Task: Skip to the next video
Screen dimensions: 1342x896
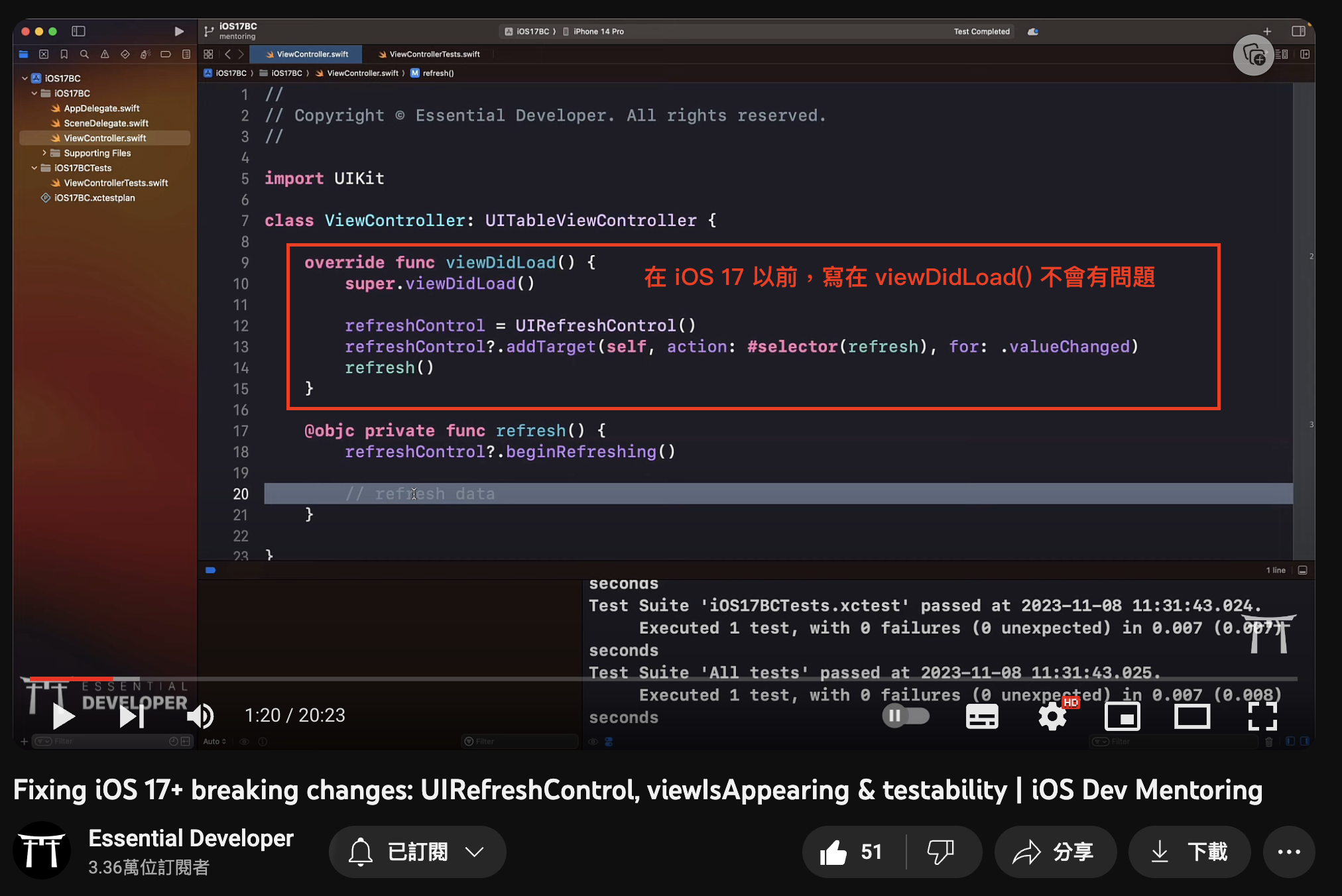Action: point(131,716)
